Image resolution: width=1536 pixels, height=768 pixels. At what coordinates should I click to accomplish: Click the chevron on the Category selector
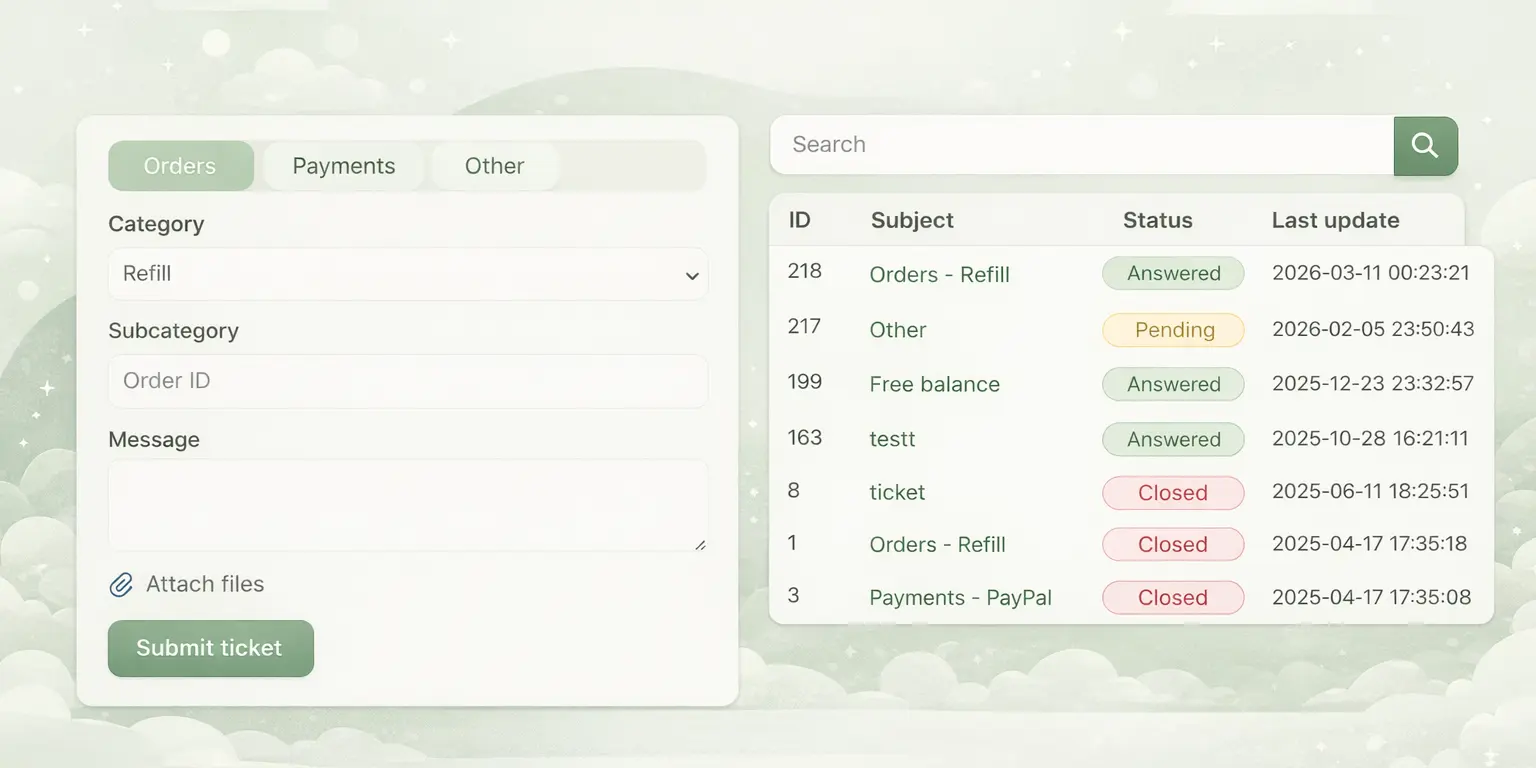click(x=691, y=274)
